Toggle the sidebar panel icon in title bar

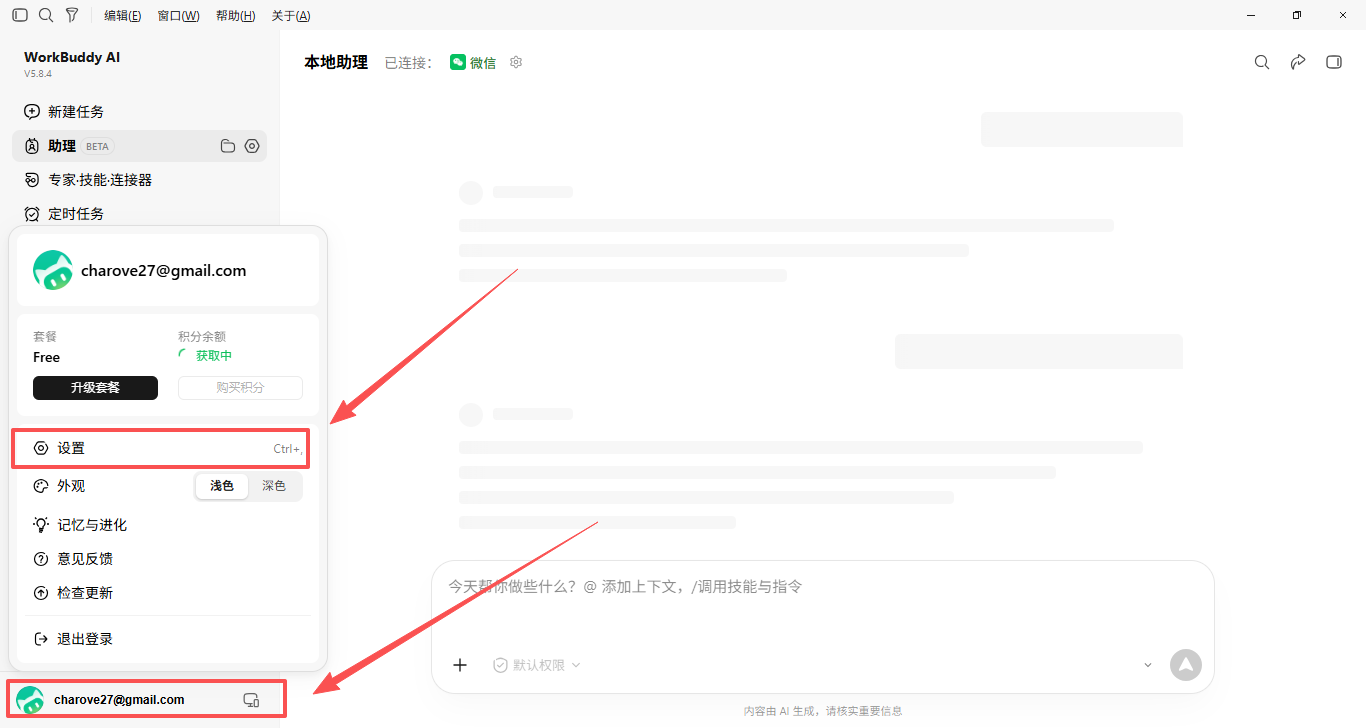click(20, 15)
